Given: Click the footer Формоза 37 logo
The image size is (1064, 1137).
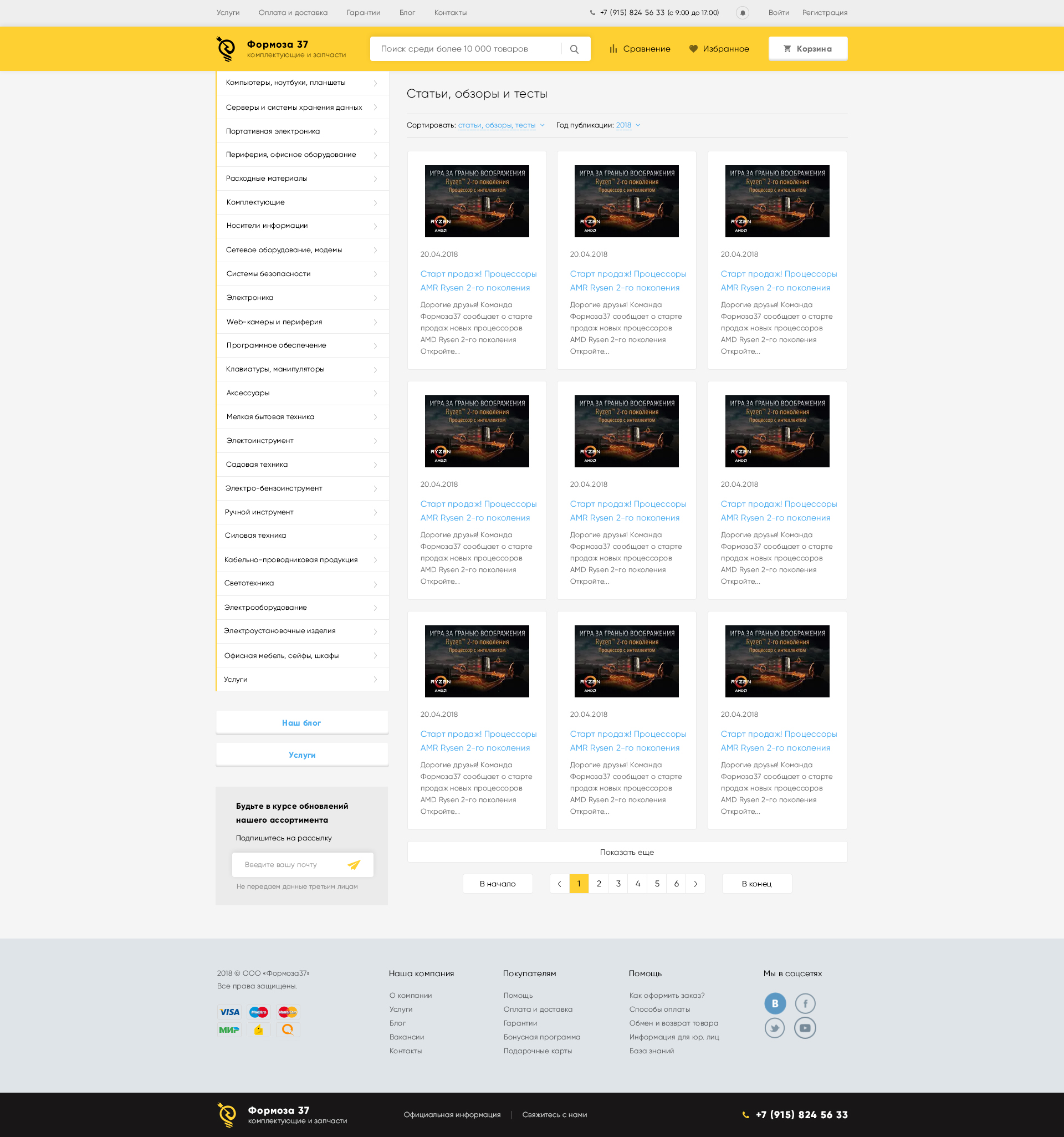Looking at the screenshot, I should pyautogui.click(x=282, y=1115).
